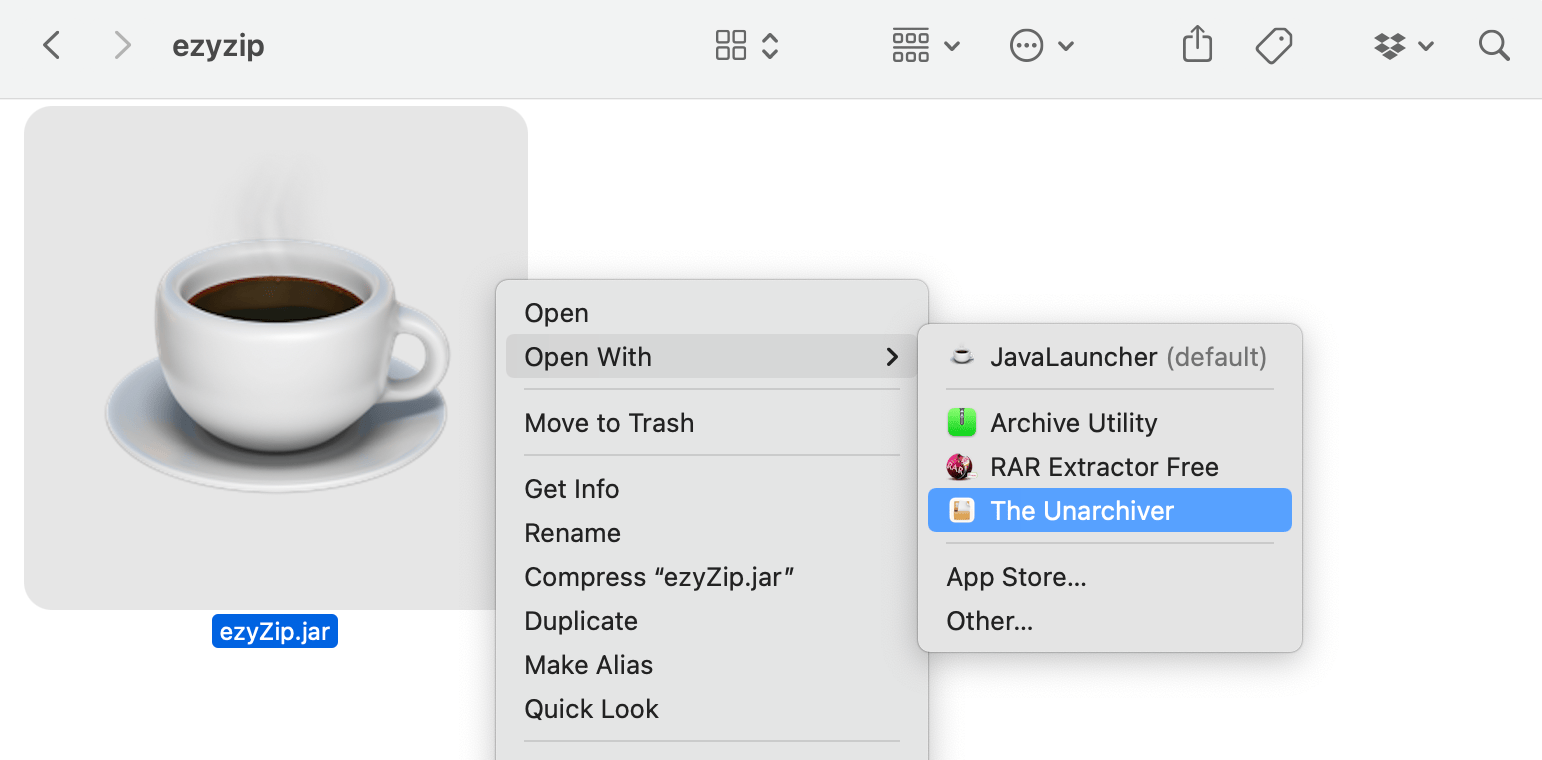Navigate back using the back arrow
The height and width of the screenshot is (760, 1542).
point(51,45)
